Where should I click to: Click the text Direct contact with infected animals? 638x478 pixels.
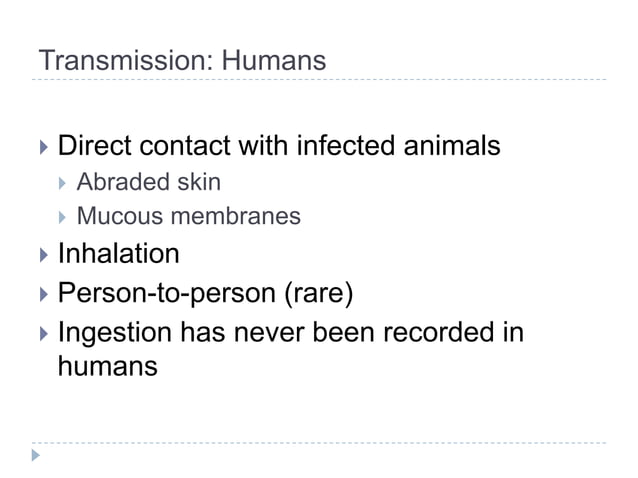(x=279, y=147)
